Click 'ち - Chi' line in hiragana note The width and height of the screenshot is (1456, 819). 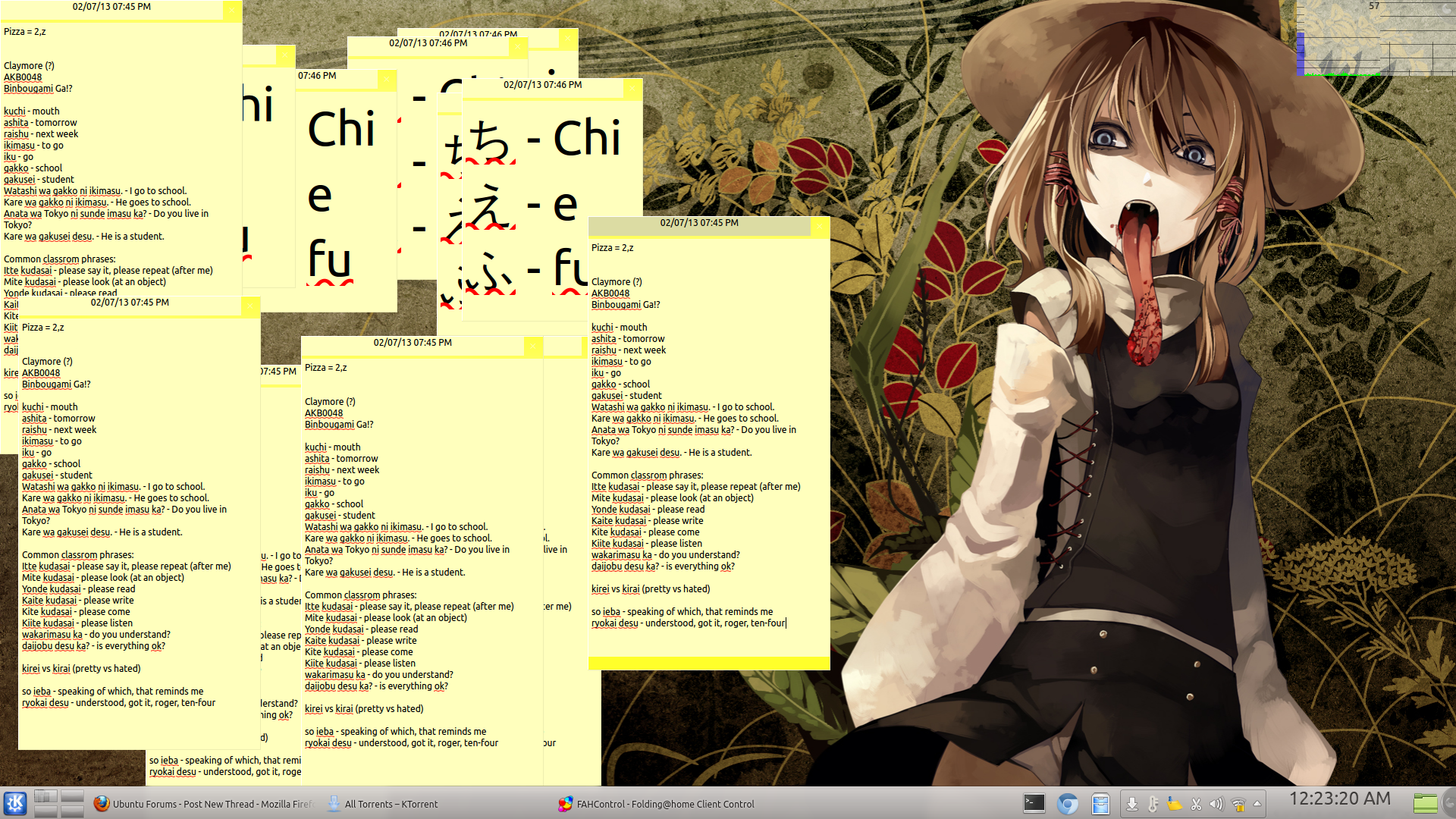(x=544, y=138)
